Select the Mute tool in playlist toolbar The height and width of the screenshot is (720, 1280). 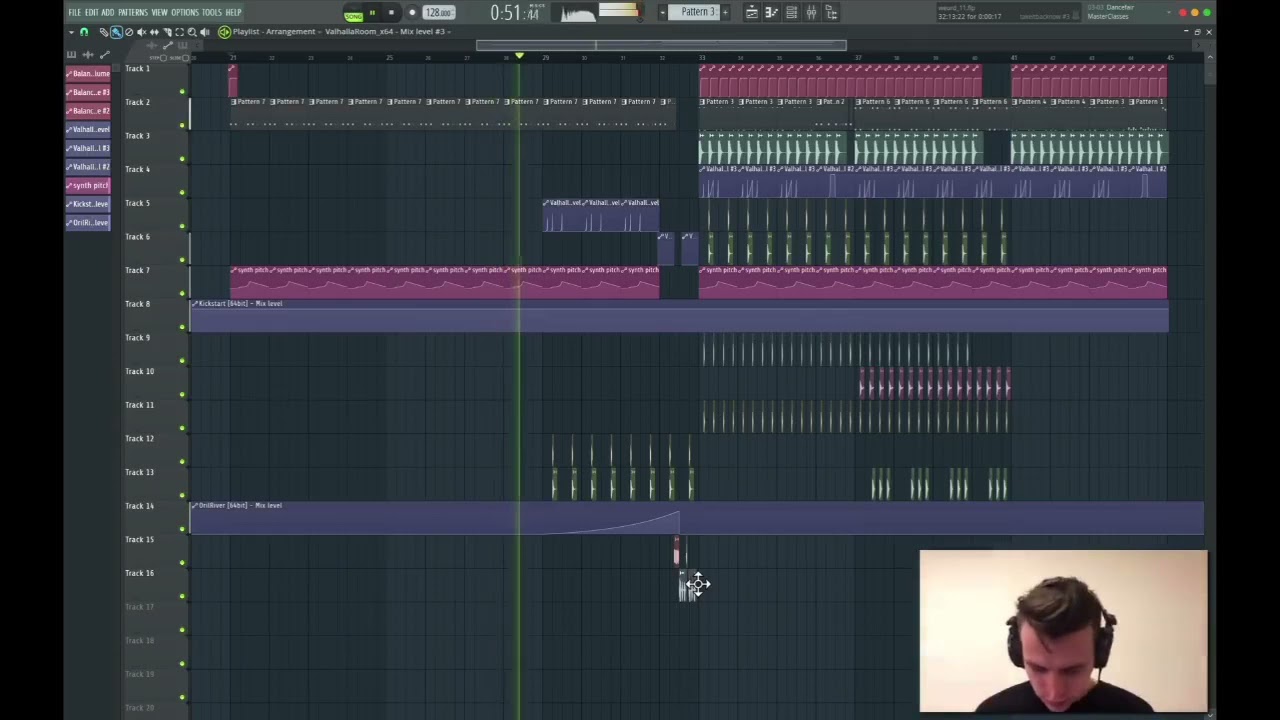coord(141,32)
